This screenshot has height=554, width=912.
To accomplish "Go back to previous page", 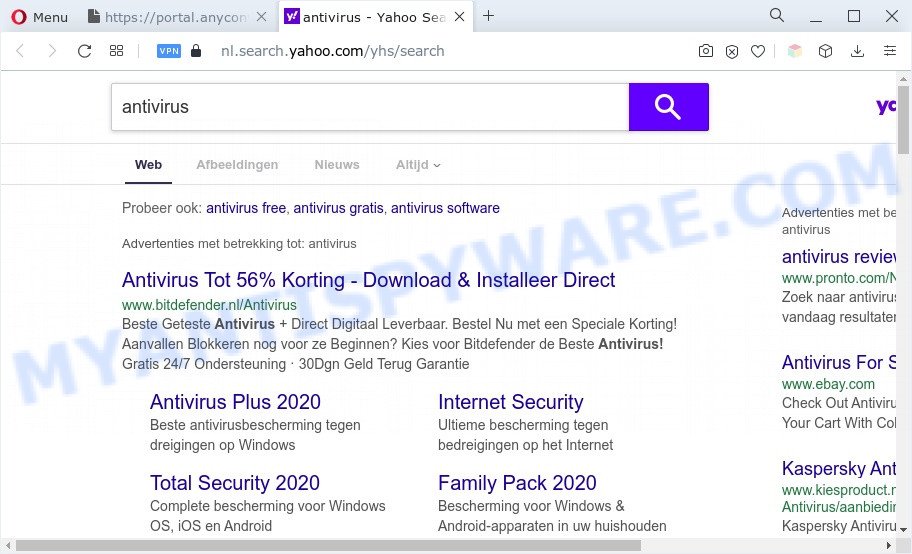I will [20, 51].
